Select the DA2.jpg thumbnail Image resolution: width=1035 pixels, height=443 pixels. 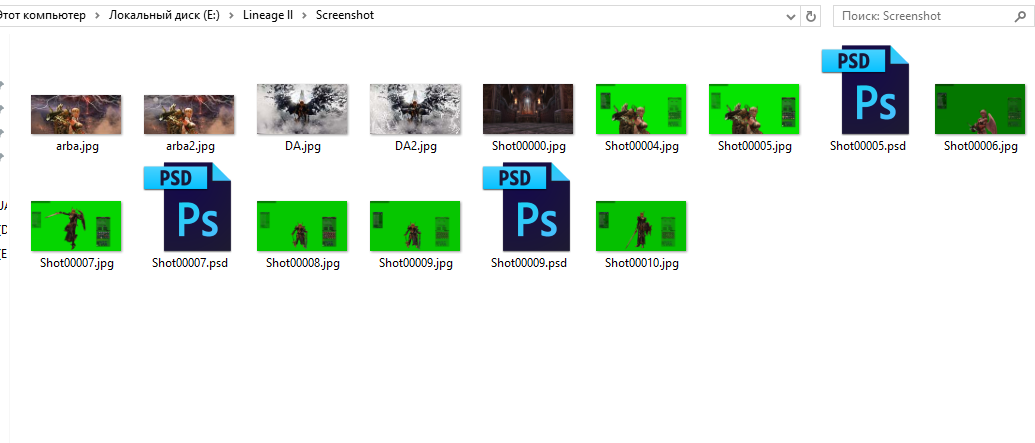(x=415, y=109)
